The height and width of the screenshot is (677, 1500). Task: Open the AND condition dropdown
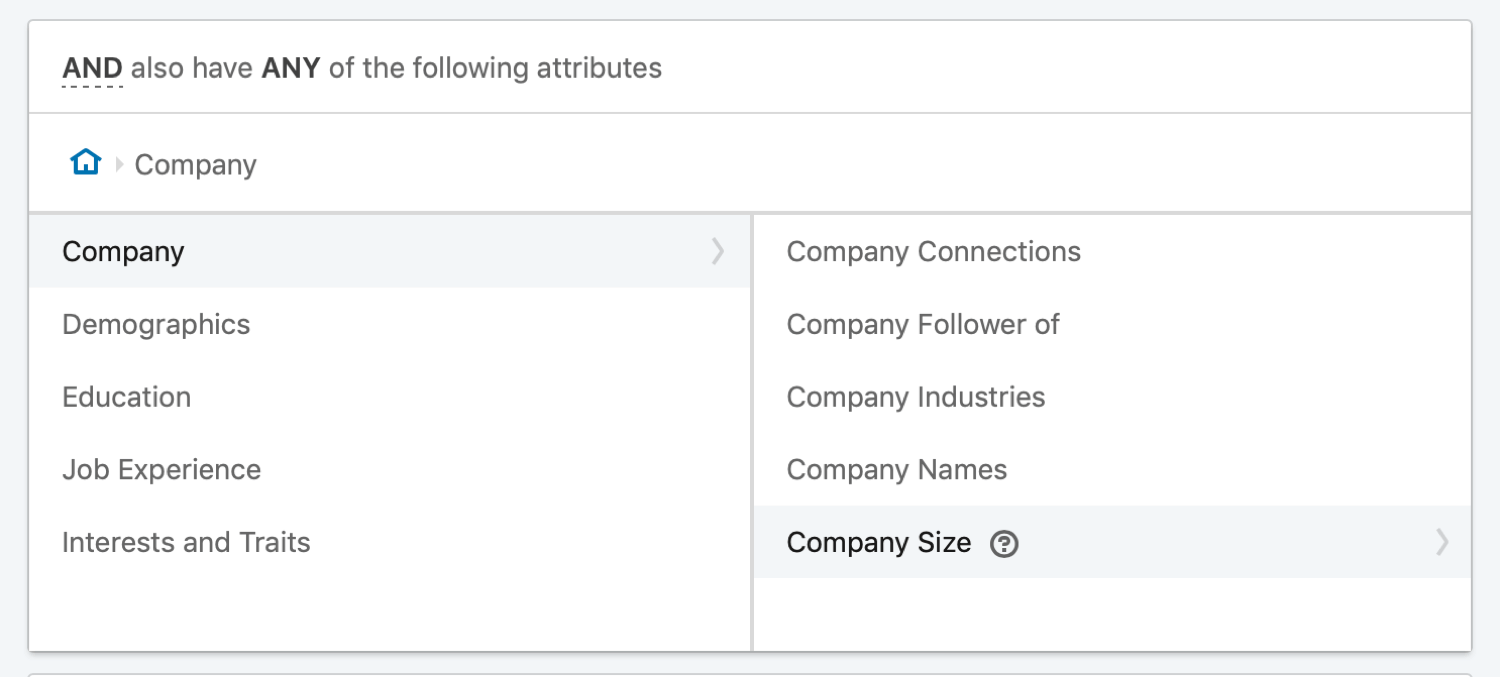point(94,68)
